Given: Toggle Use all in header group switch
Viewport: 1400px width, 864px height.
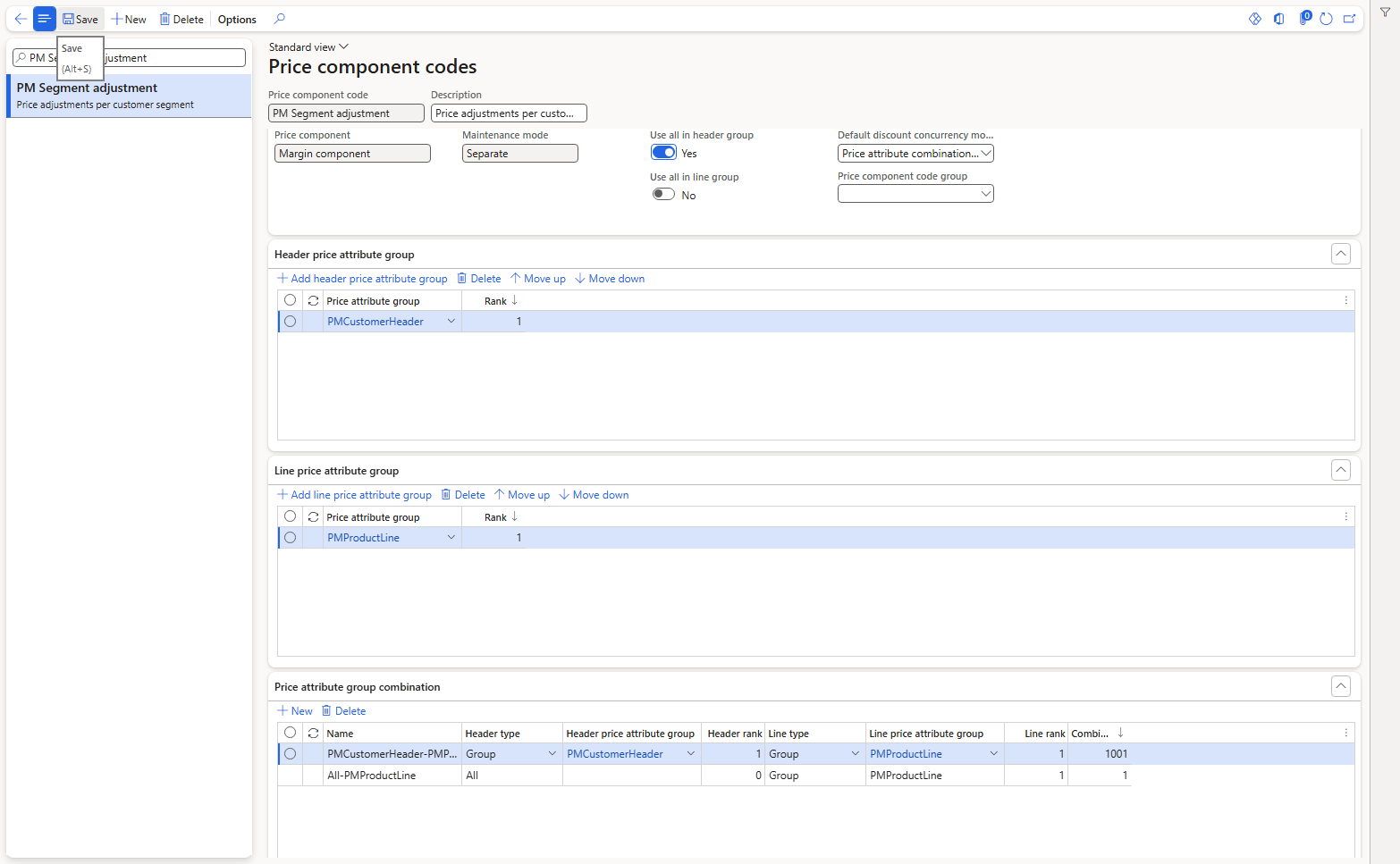Looking at the screenshot, I should pos(663,153).
